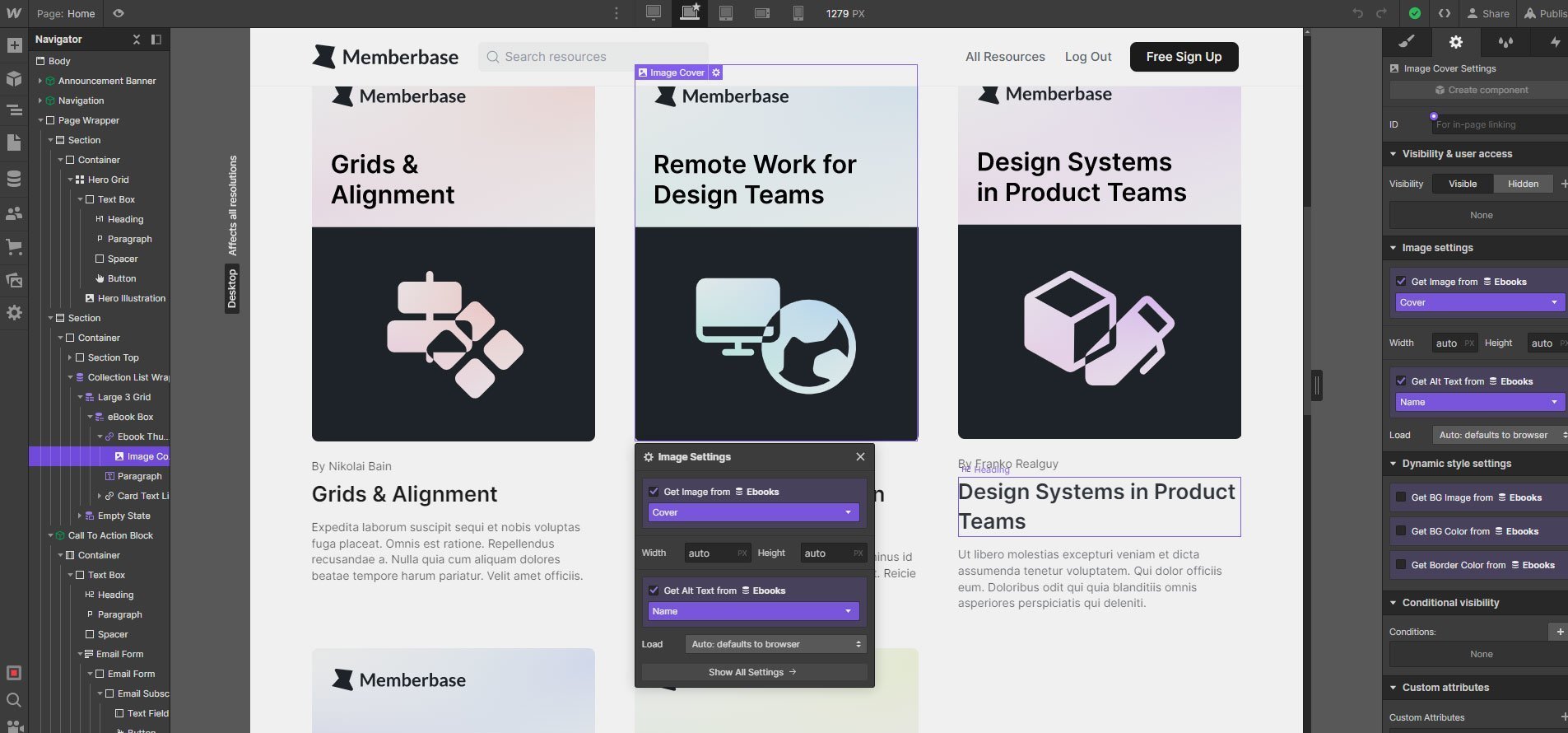Collapse Conditional visibility section

tap(1393, 603)
